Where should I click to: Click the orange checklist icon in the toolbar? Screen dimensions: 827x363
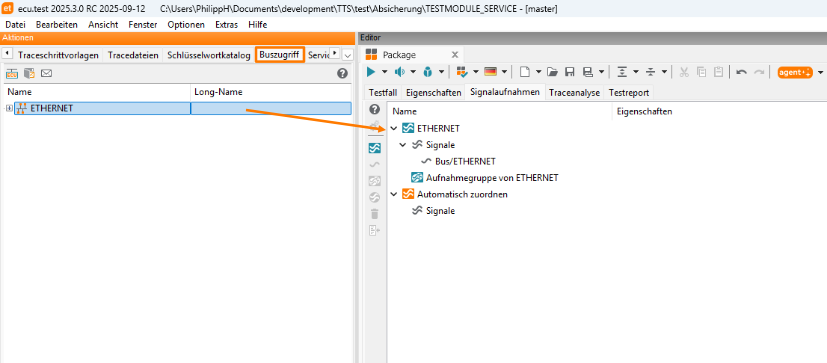[462, 72]
